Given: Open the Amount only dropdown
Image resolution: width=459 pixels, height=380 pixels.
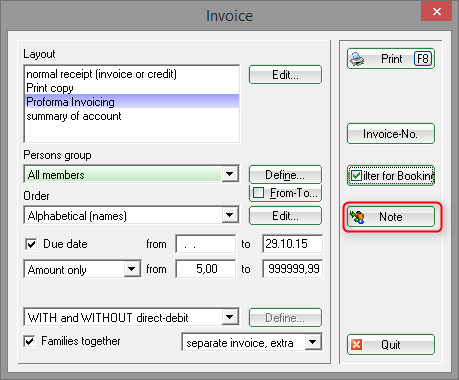Looking at the screenshot, I should click(132, 269).
